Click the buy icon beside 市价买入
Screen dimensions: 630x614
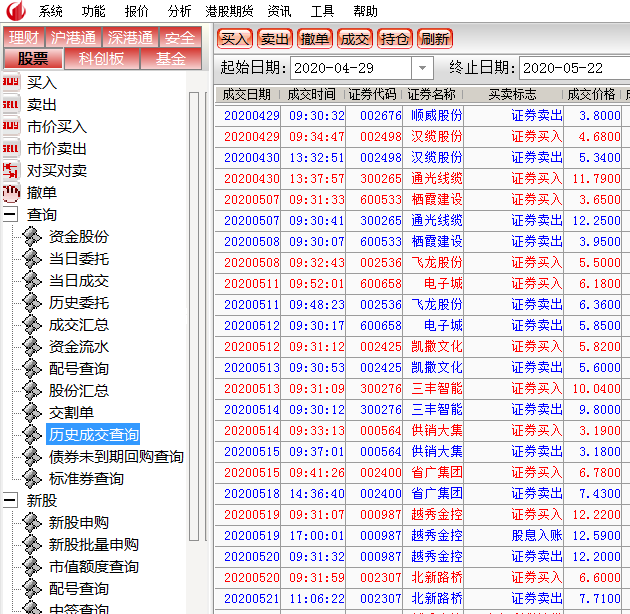(x=11, y=126)
